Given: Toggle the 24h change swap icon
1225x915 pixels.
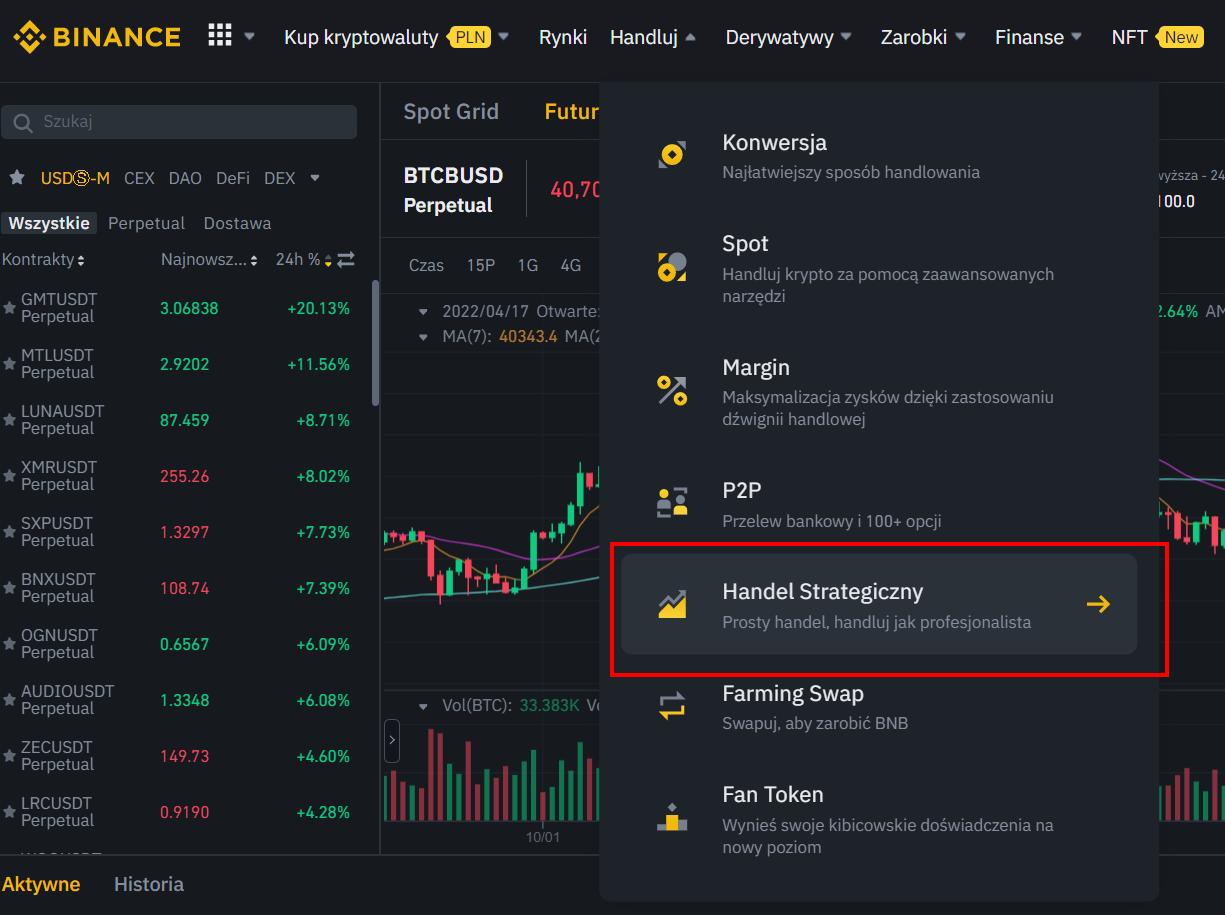Looking at the screenshot, I should coord(346,260).
